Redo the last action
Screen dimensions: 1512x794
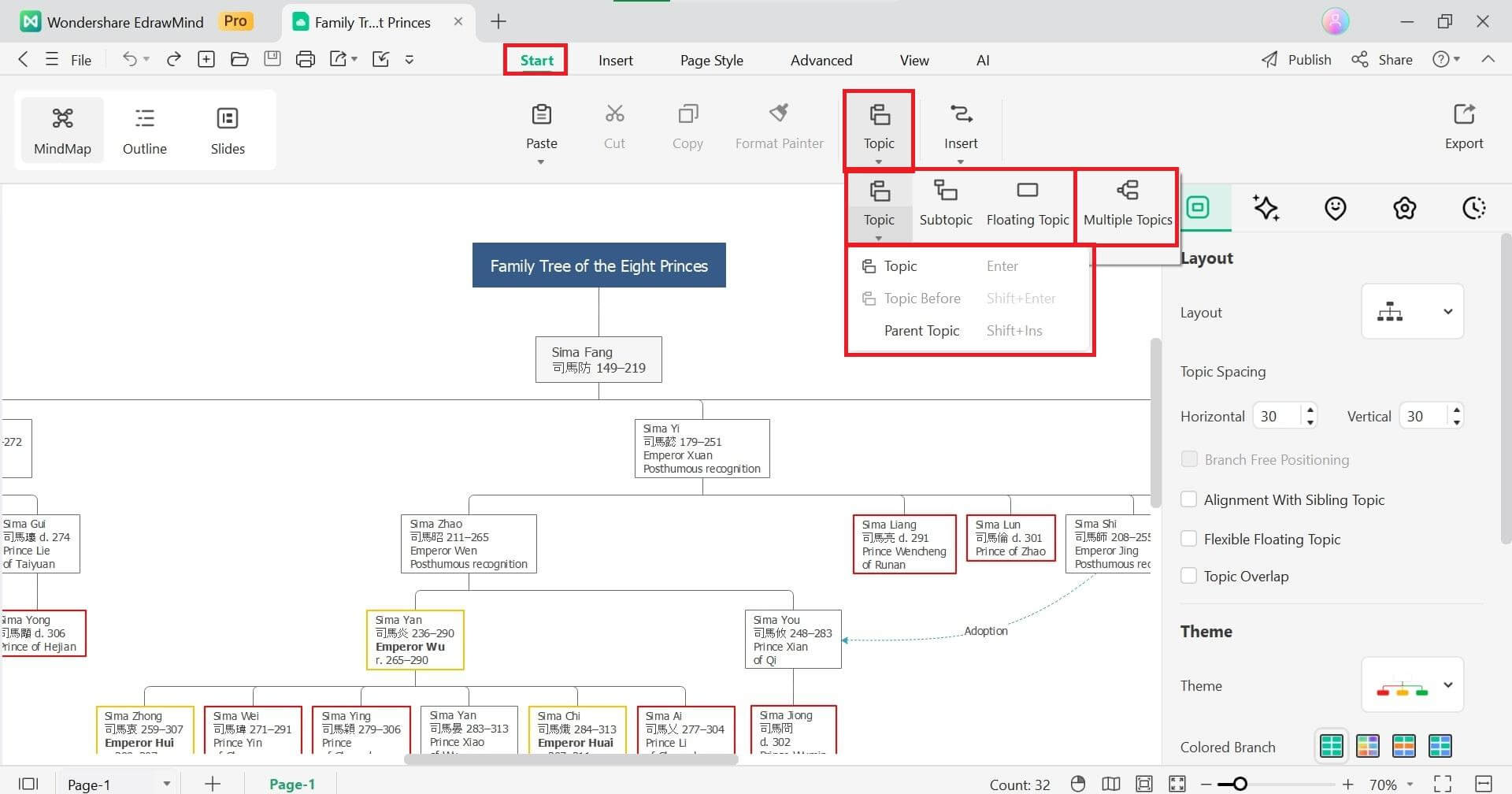point(174,59)
